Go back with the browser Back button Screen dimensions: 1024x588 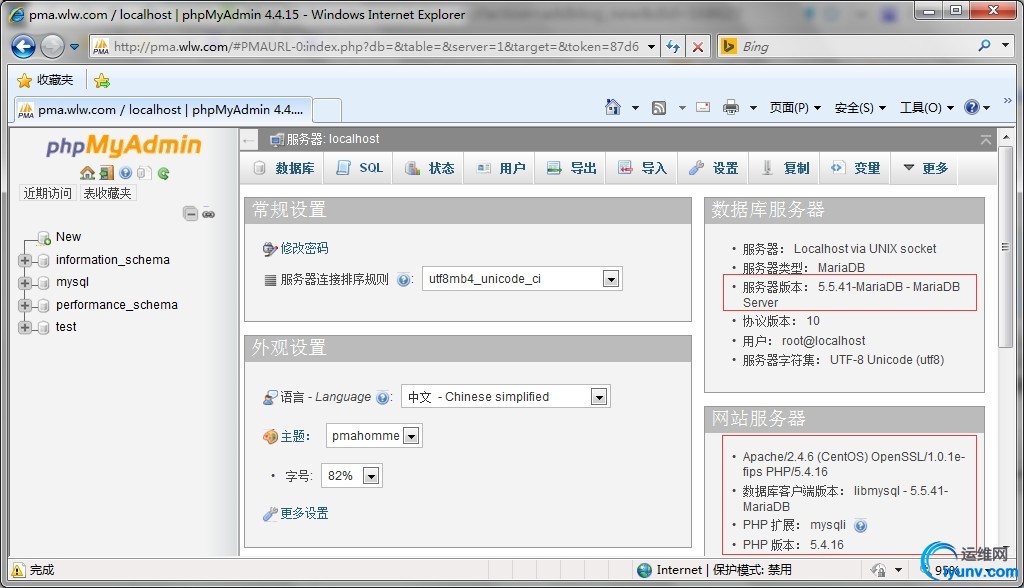point(24,46)
